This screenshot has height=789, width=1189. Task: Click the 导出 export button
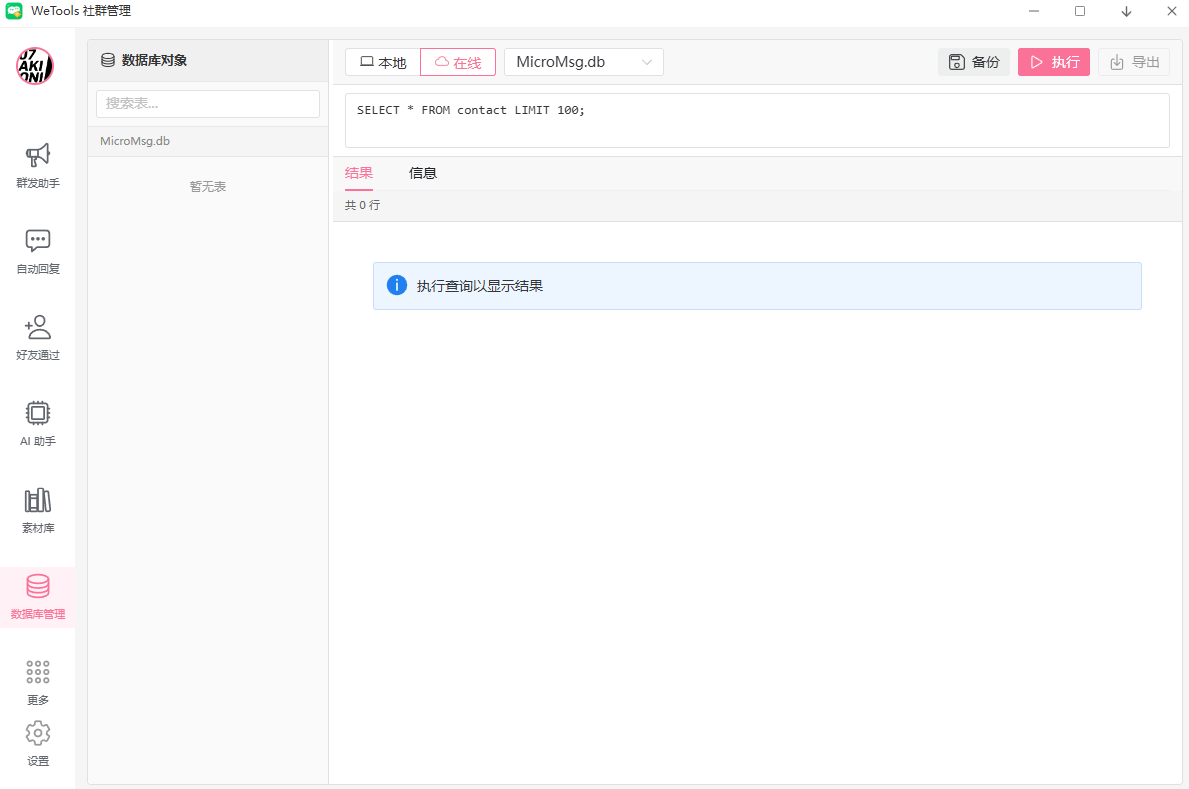(1134, 62)
